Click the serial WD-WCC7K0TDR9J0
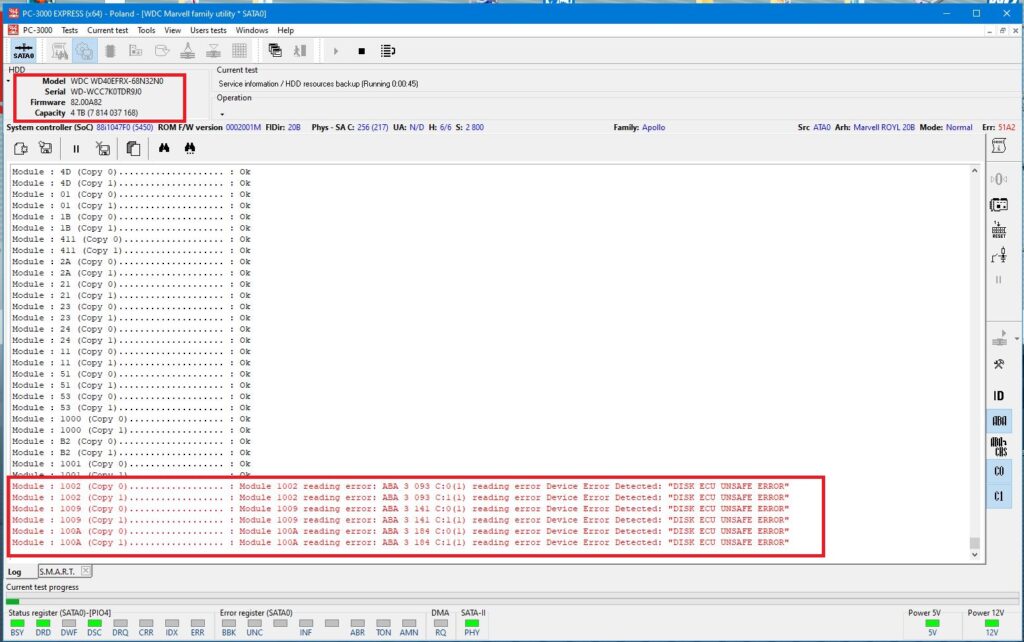Image resolution: width=1024 pixels, height=642 pixels. 106,91
